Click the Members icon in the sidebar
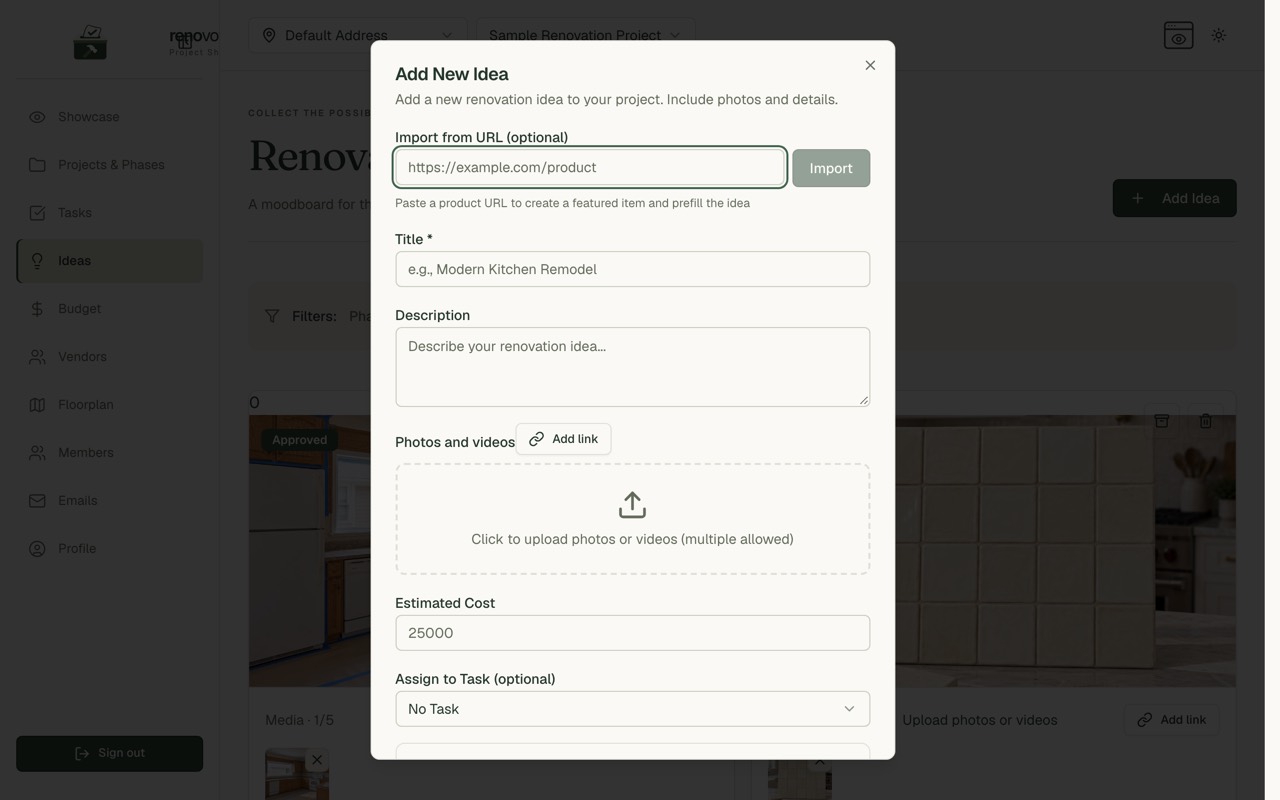 (37, 453)
